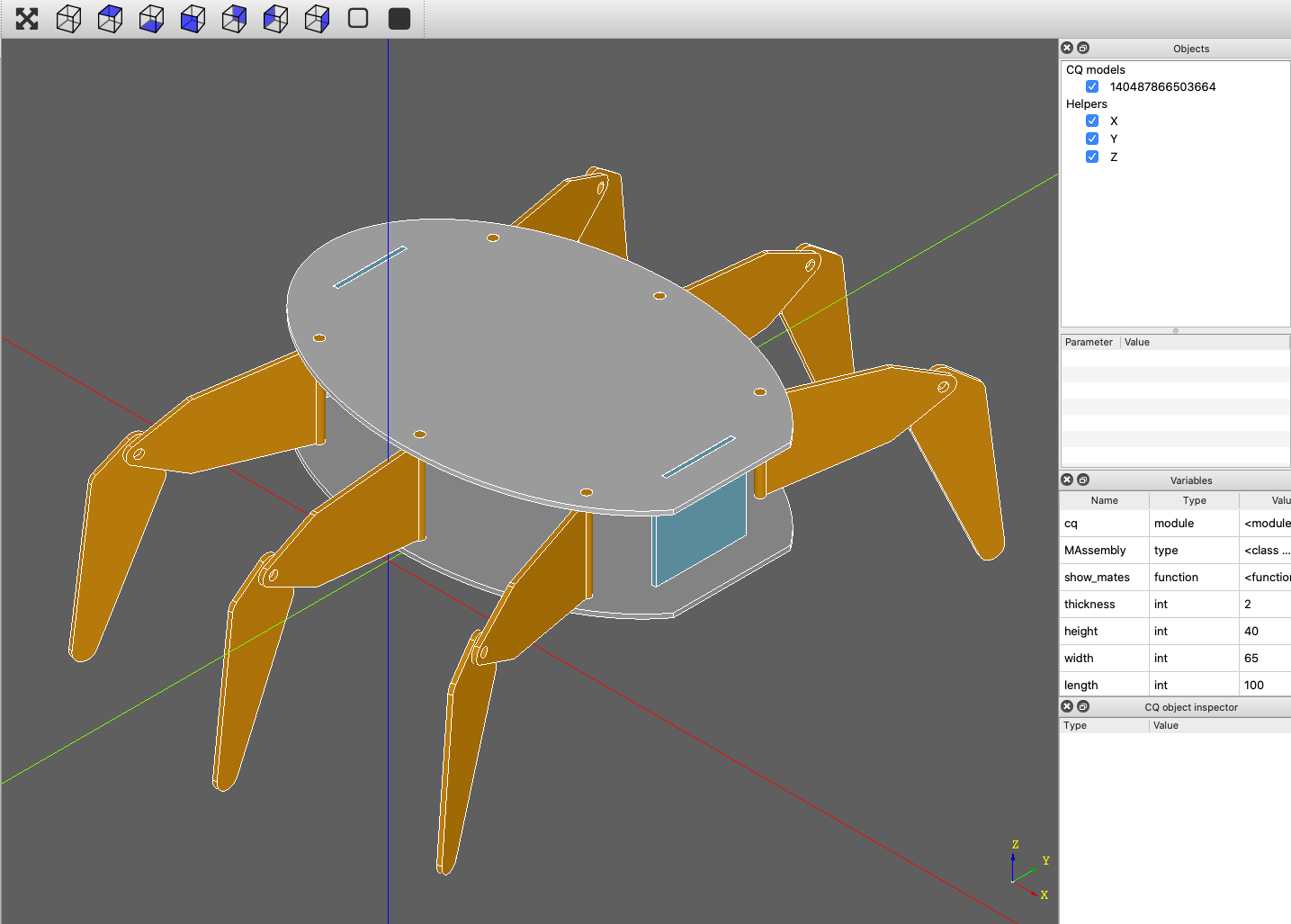The image size is (1291, 924).
Task: Float the Variables panel
Action: tap(1083, 480)
